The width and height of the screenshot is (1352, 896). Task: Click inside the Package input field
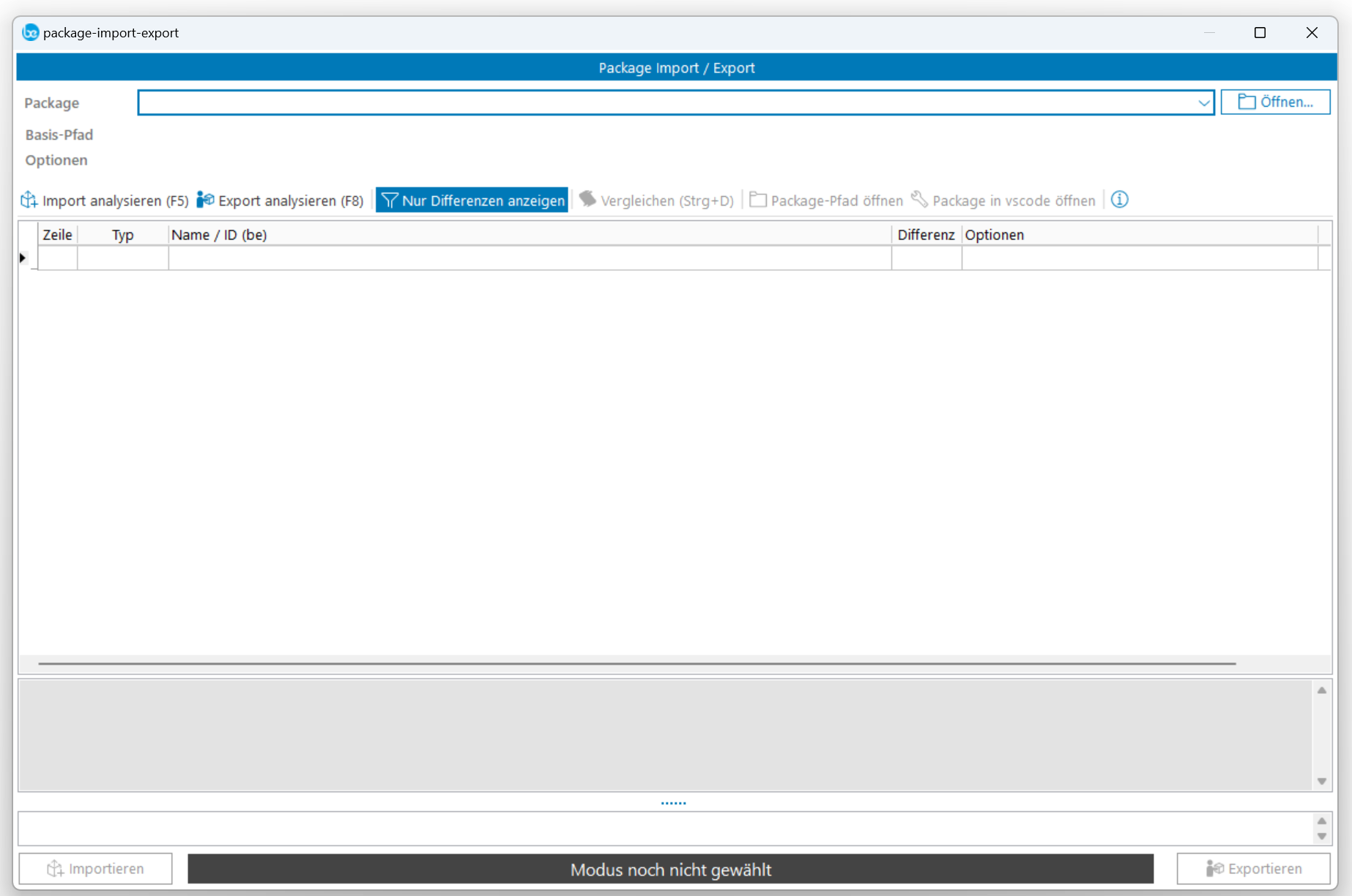click(x=659, y=102)
